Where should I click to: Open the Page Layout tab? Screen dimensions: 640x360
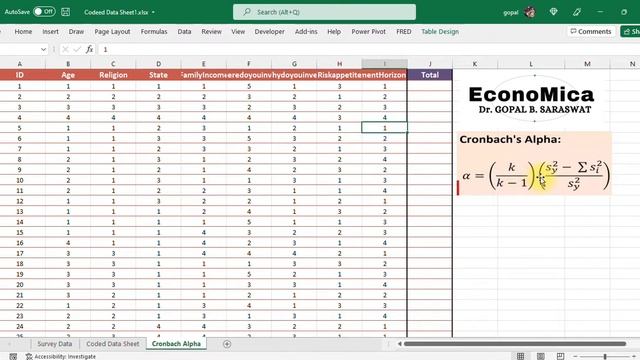[112, 31]
